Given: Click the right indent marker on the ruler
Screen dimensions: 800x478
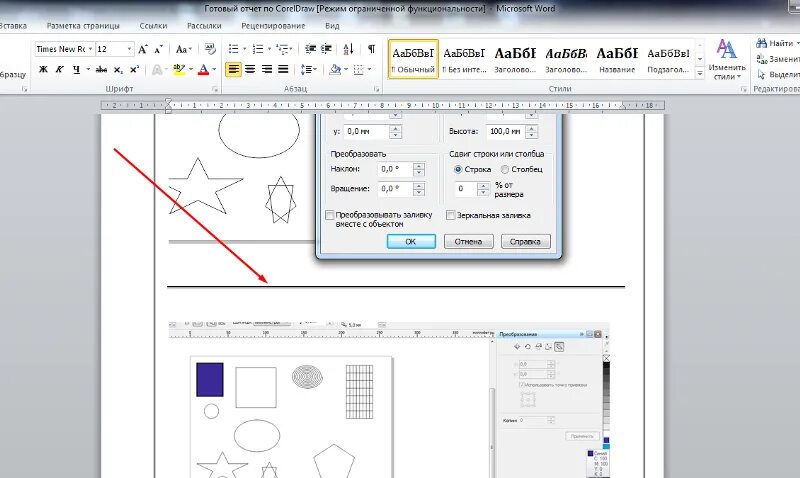Looking at the screenshot, I should coord(622,107).
